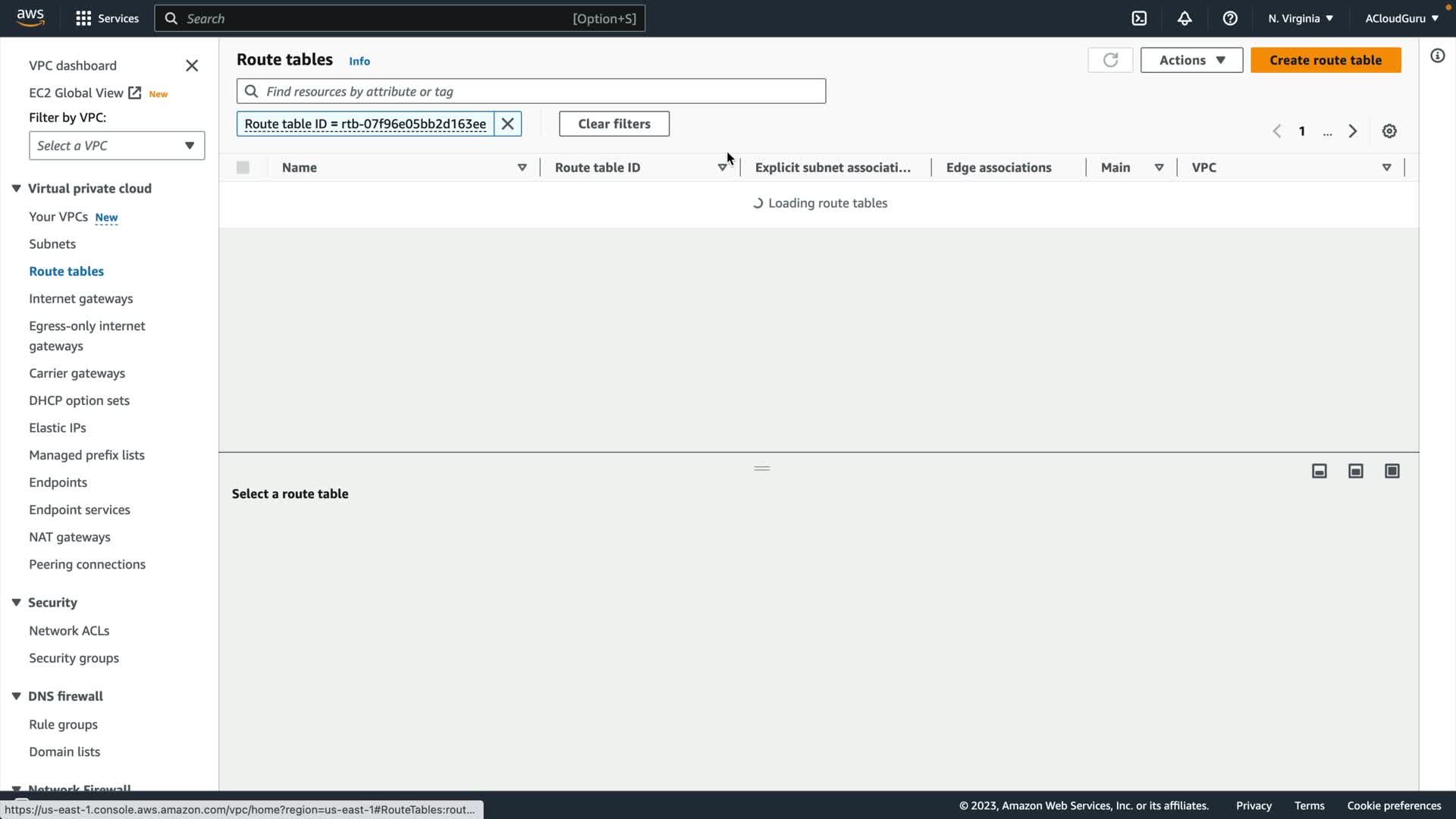Click the refresh route tables button
The image size is (1456, 819).
1110,60
